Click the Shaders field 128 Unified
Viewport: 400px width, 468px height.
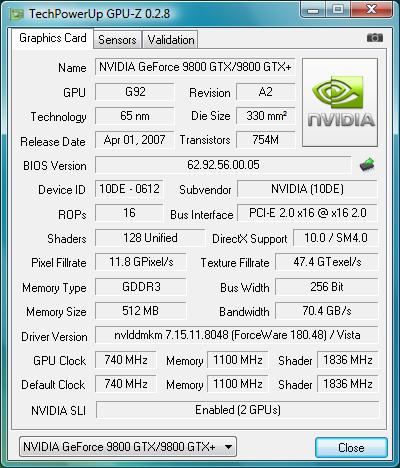[150, 238]
